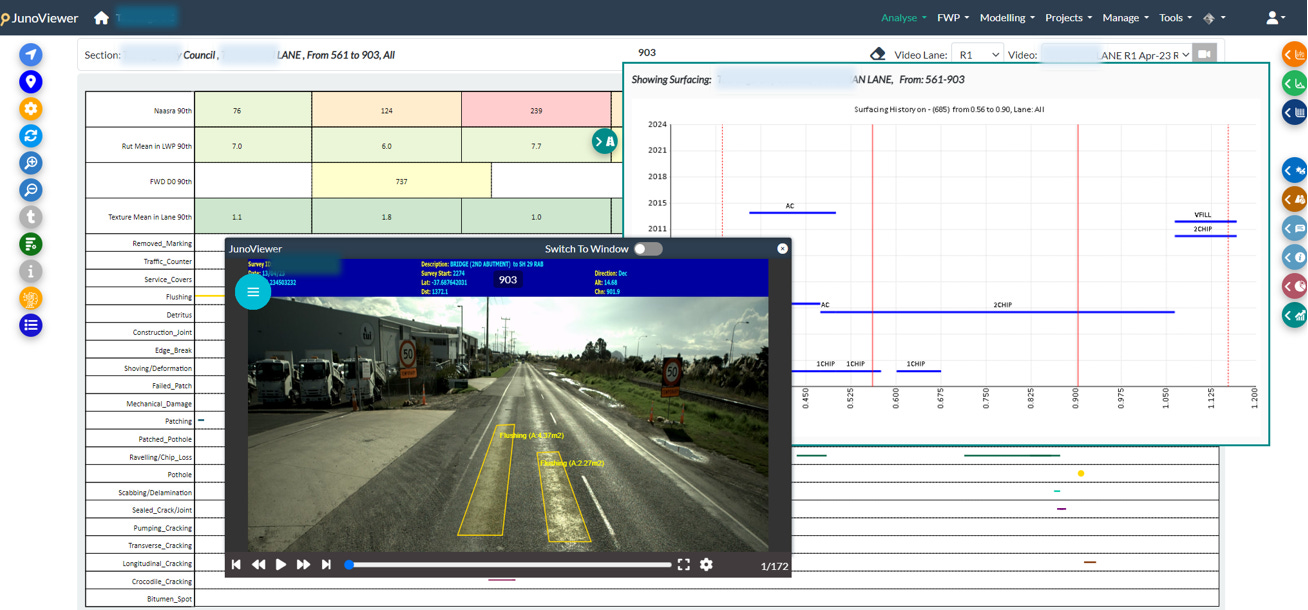The width and height of the screenshot is (1308, 610).
Task: Click the 903 chainage badge in video
Action: coord(508,280)
